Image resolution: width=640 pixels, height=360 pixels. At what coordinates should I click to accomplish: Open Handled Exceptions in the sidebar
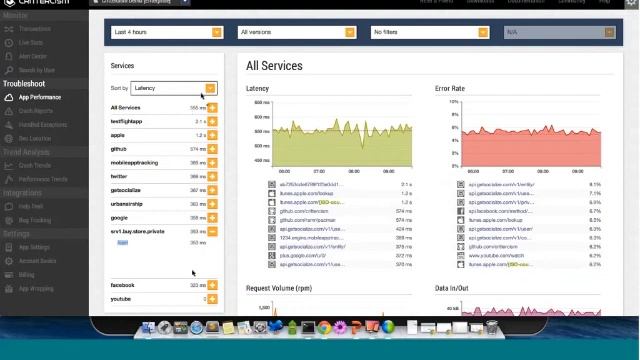pos(43,125)
